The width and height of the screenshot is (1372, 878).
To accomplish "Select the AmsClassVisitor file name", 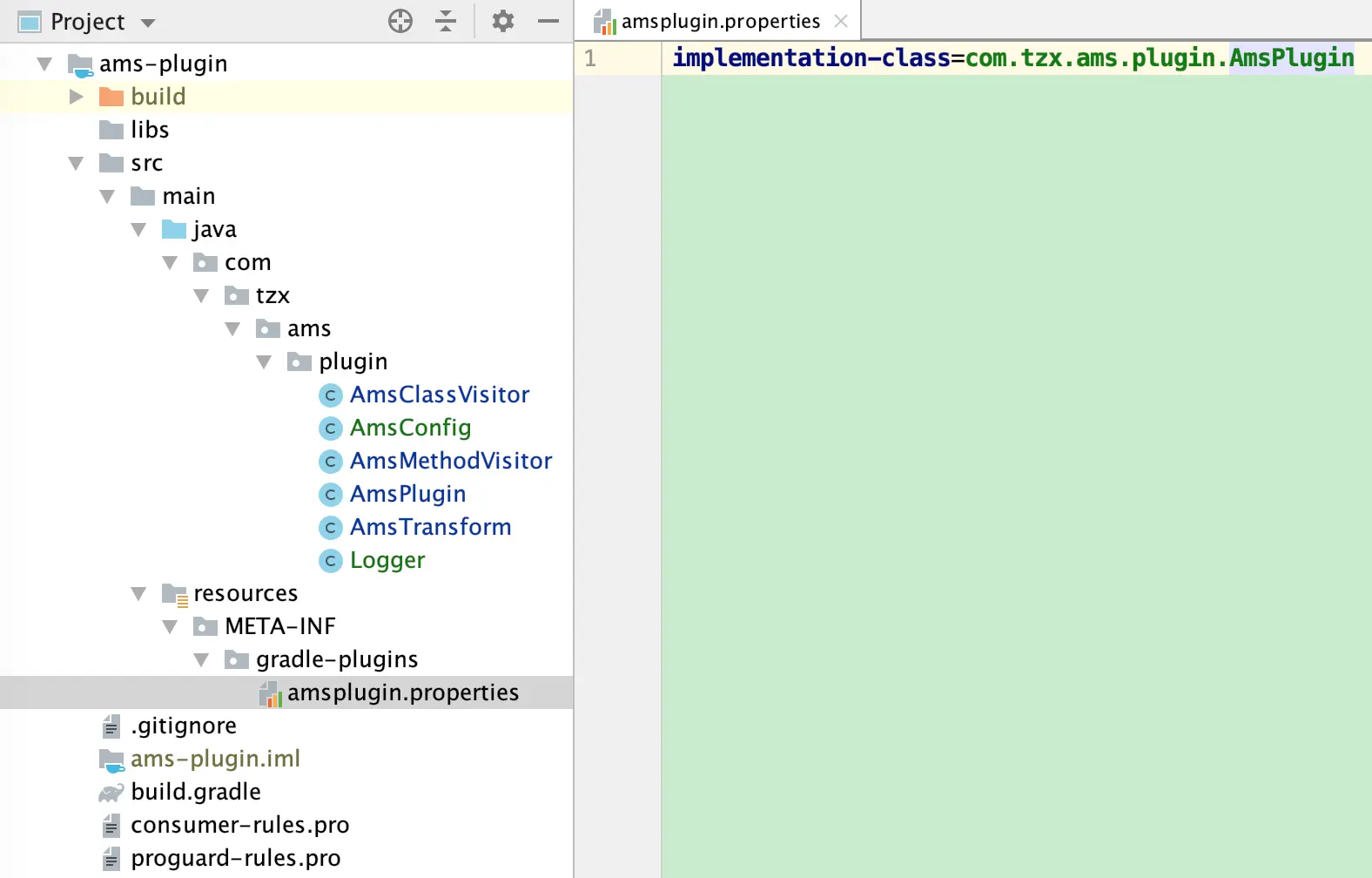I will click(440, 395).
